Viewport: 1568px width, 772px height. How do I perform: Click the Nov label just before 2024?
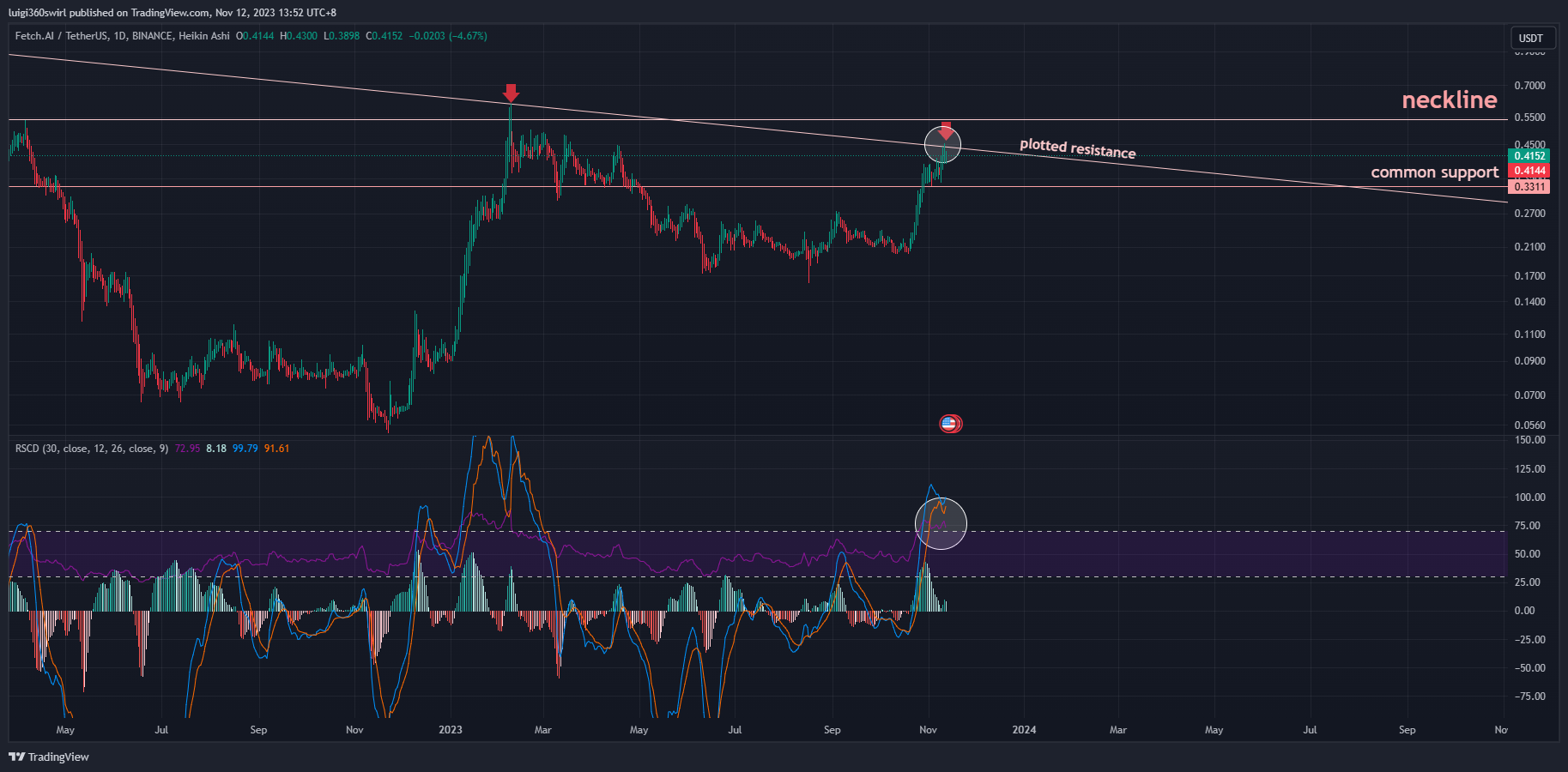928,730
